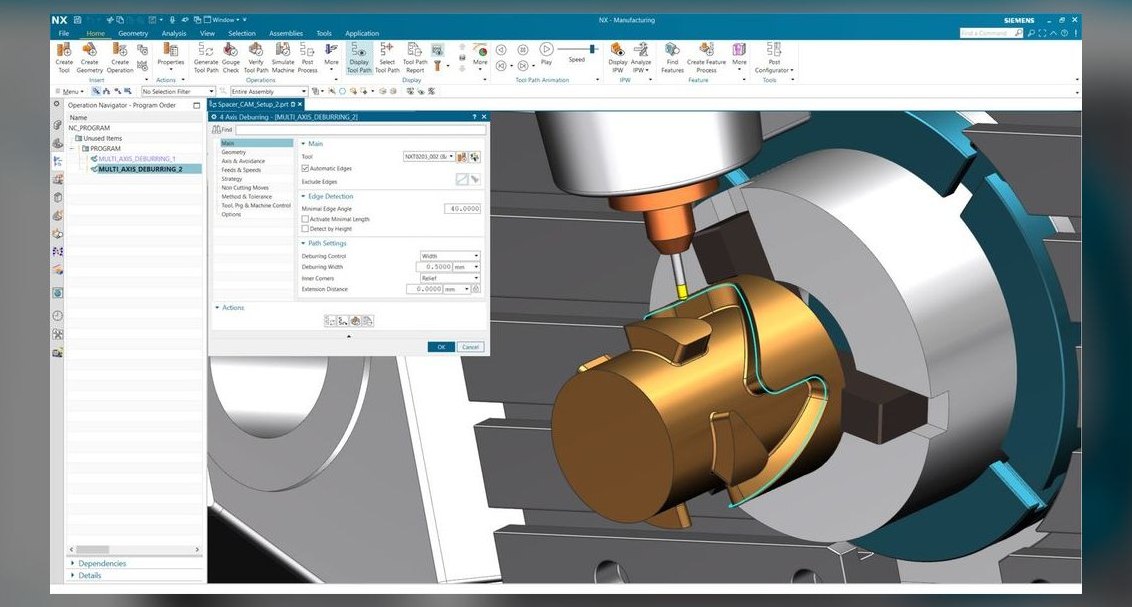This screenshot has height=607, width=1132.
Task: Open the Deburring Width units dropdown
Action: (x=467, y=267)
